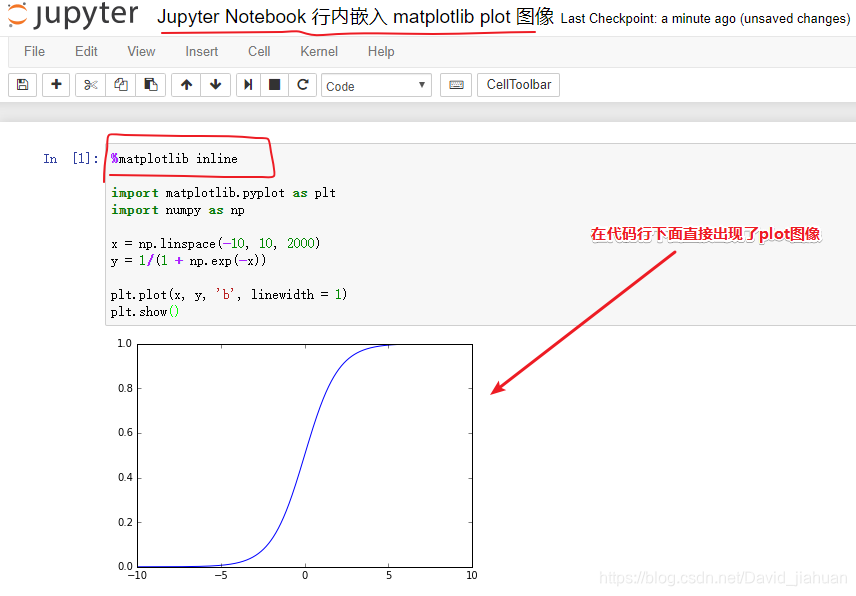Viewport: 856px width, 596px height.
Task: Open the Cell menu
Action: click(259, 51)
